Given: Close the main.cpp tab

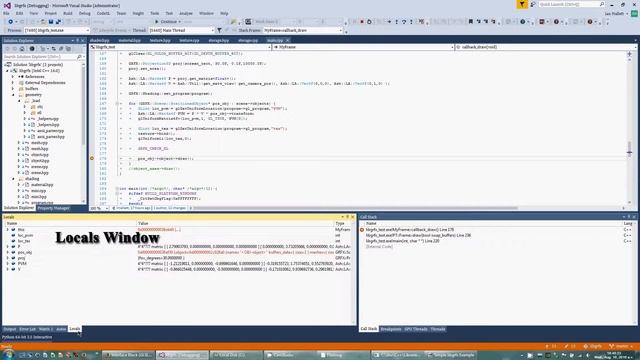Looking at the screenshot, I should [288, 40].
